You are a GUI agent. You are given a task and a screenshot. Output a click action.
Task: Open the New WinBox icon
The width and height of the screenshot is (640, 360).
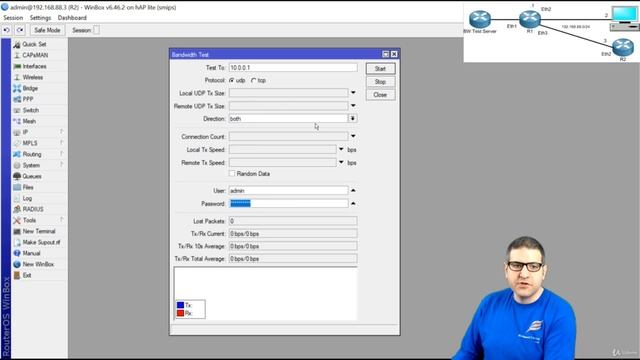[x=17, y=264]
